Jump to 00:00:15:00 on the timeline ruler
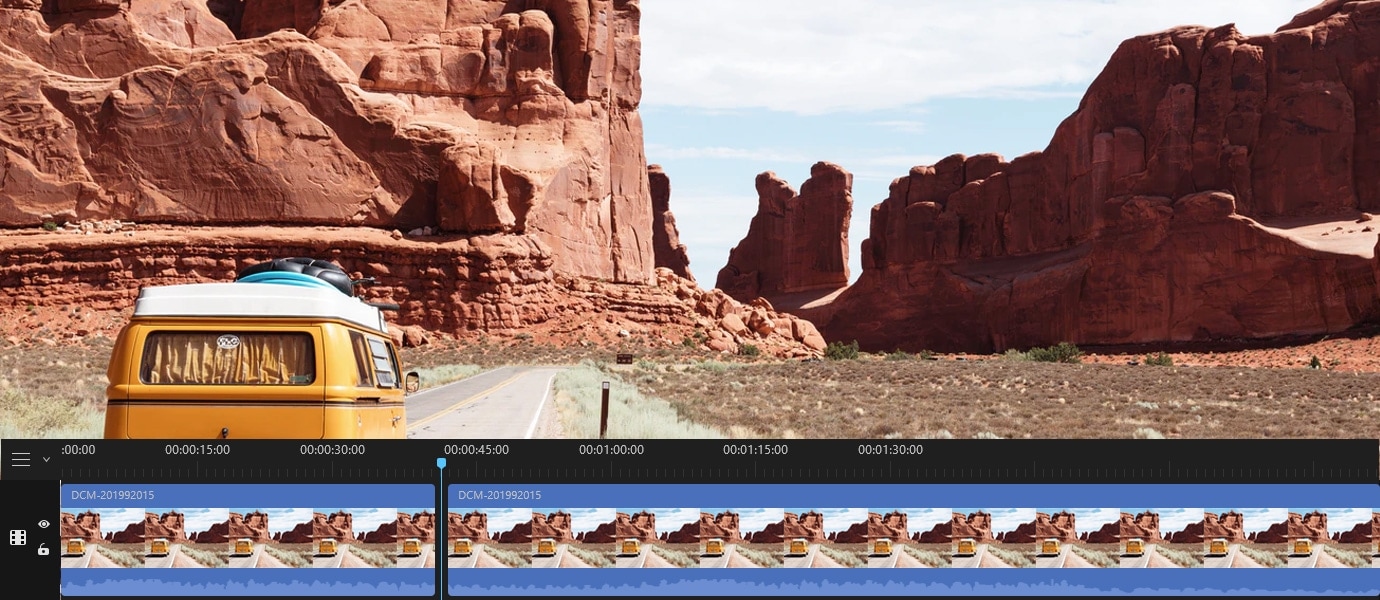1380x600 pixels. click(x=197, y=450)
